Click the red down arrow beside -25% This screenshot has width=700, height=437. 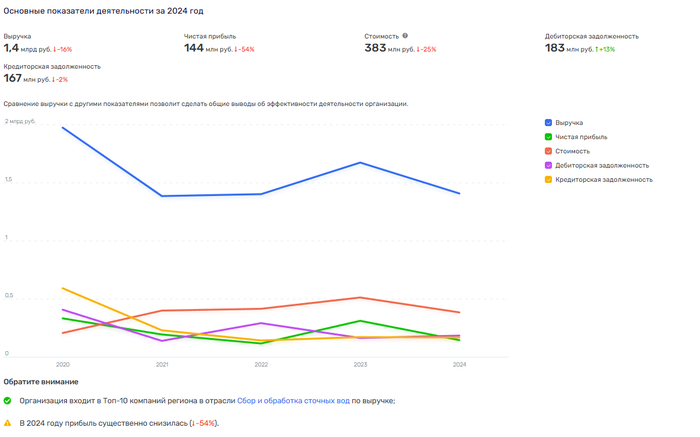pos(419,49)
